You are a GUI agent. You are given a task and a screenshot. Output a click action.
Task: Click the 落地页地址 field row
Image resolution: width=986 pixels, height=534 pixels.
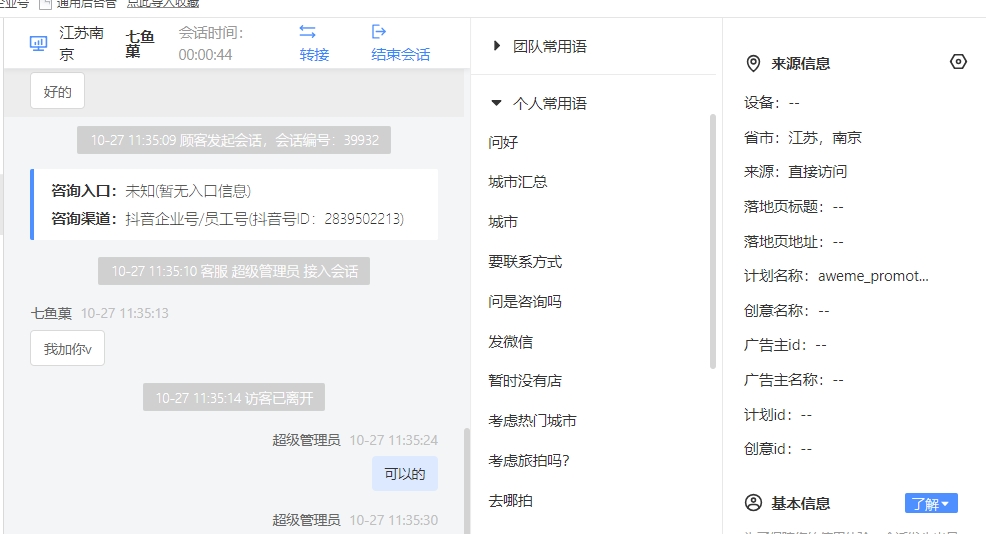(794, 242)
